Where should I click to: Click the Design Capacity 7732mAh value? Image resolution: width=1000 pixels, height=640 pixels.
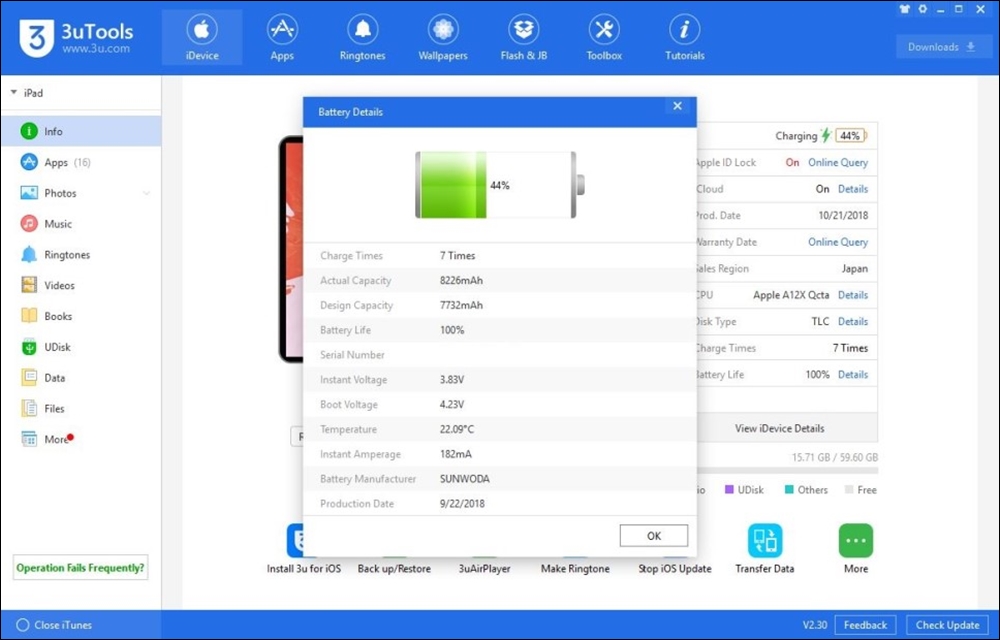pos(461,305)
